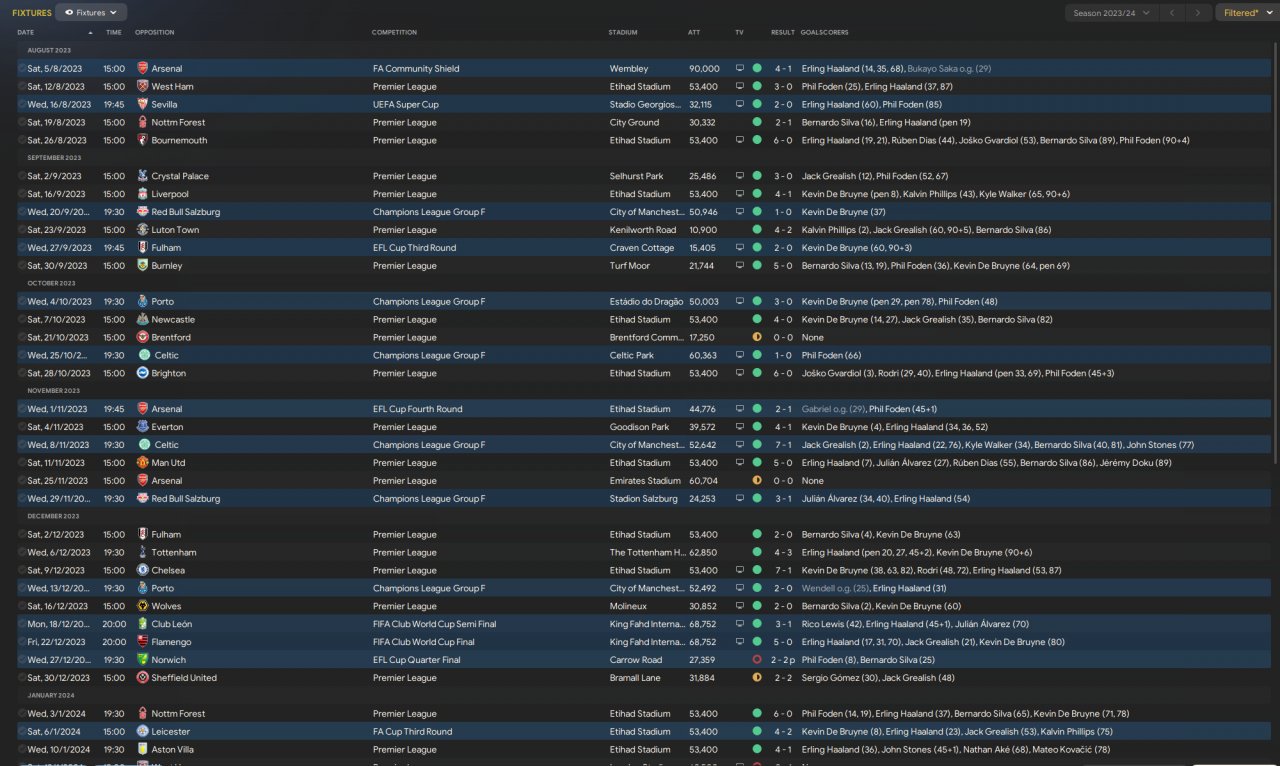Viewport: 1280px width, 766px height.
Task: Sort by the Time column header
Action: click(x=114, y=33)
